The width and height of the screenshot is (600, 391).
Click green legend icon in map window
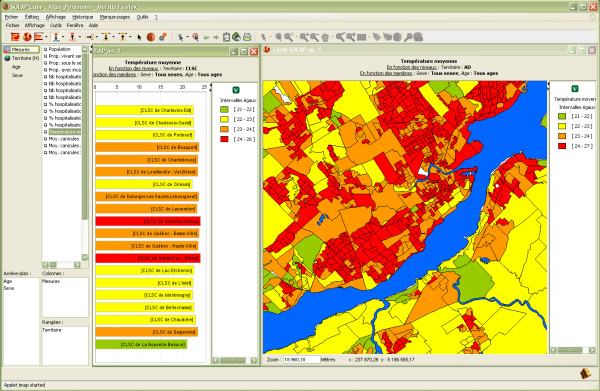pos(575,88)
